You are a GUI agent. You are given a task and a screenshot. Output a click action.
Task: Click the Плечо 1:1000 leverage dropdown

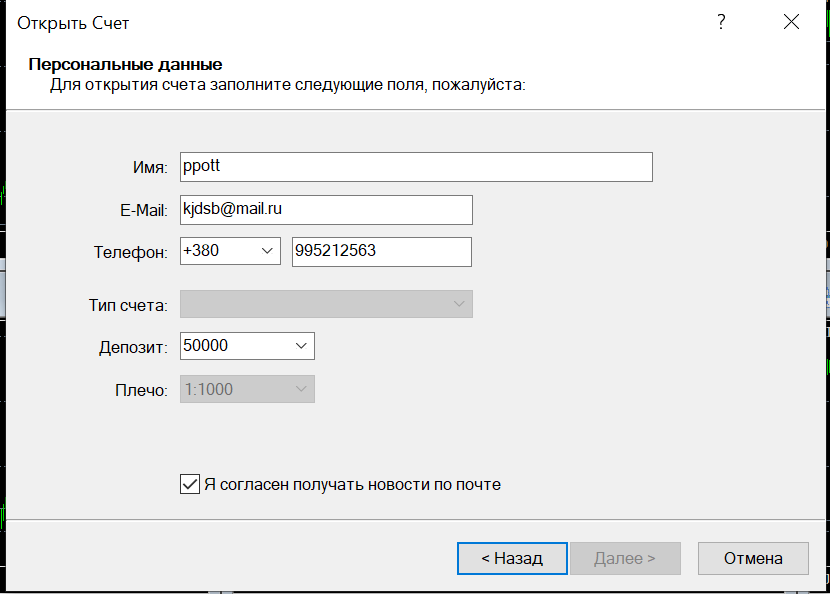tap(247, 389)
